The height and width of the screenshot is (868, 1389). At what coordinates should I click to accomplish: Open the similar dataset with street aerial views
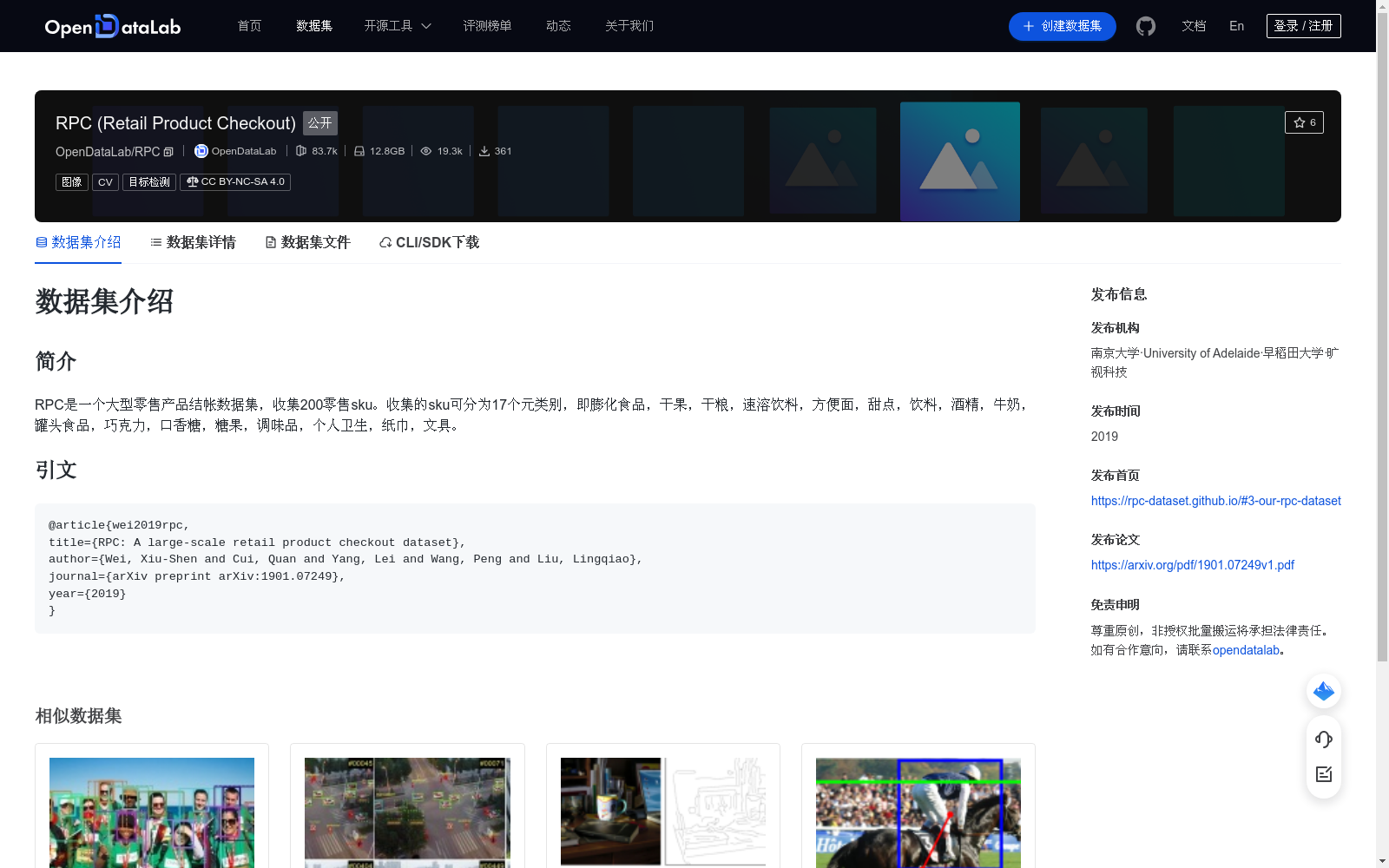[407, 806]
